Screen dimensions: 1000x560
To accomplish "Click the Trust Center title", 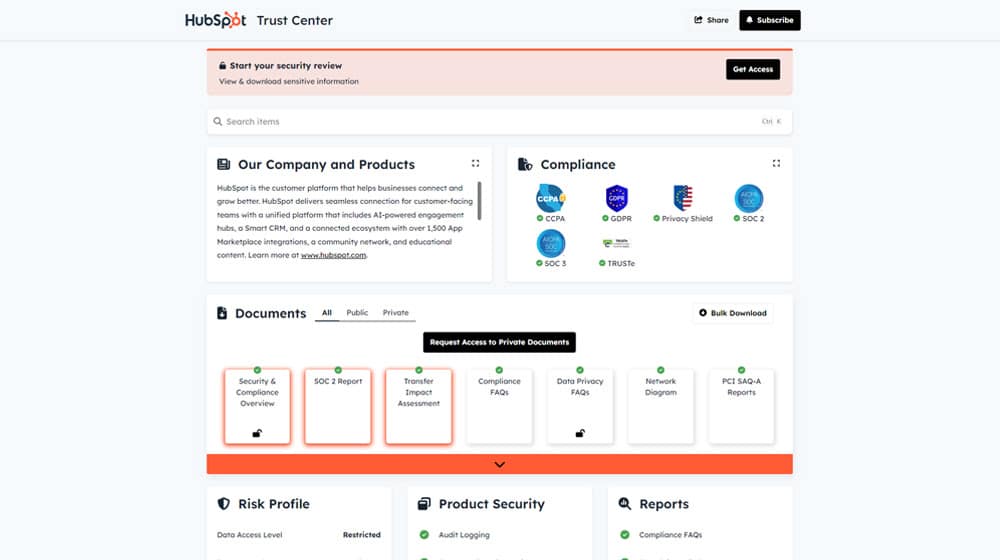I will 295,20.
